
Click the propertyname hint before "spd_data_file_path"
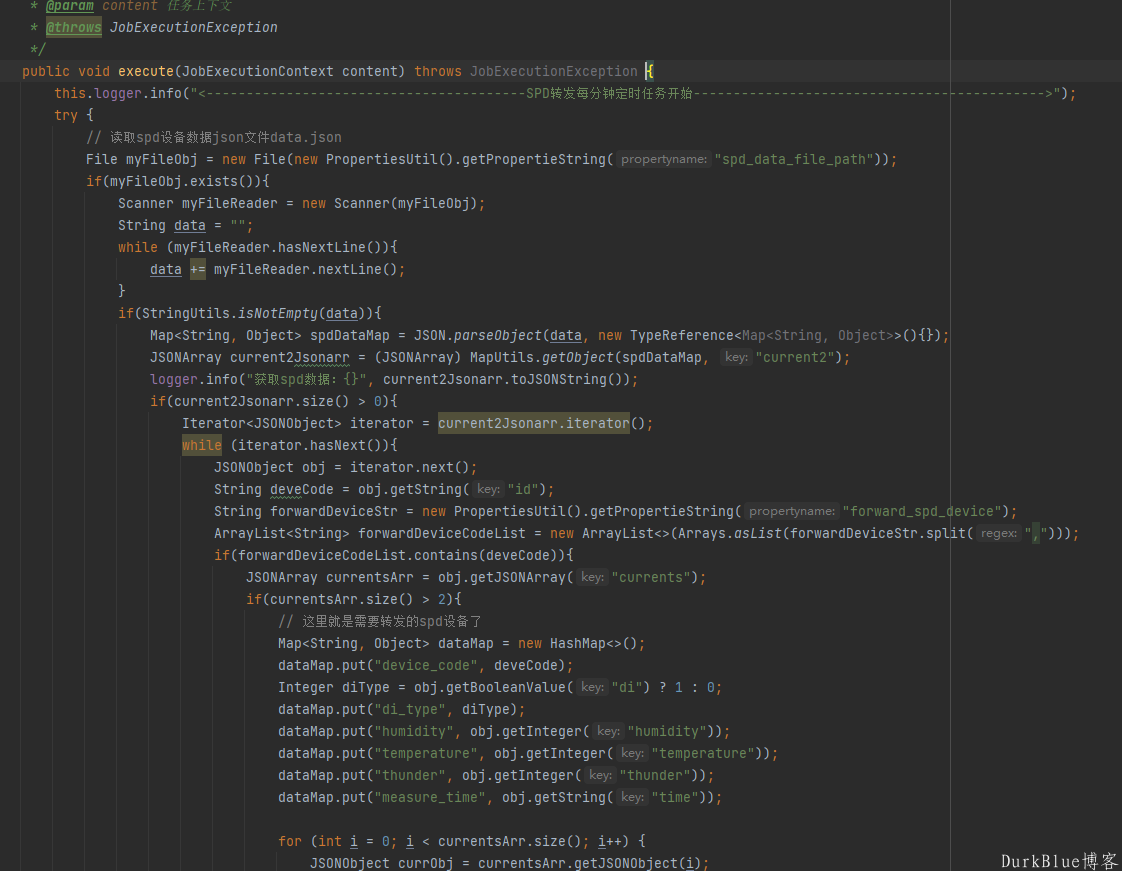click(664, 160)
